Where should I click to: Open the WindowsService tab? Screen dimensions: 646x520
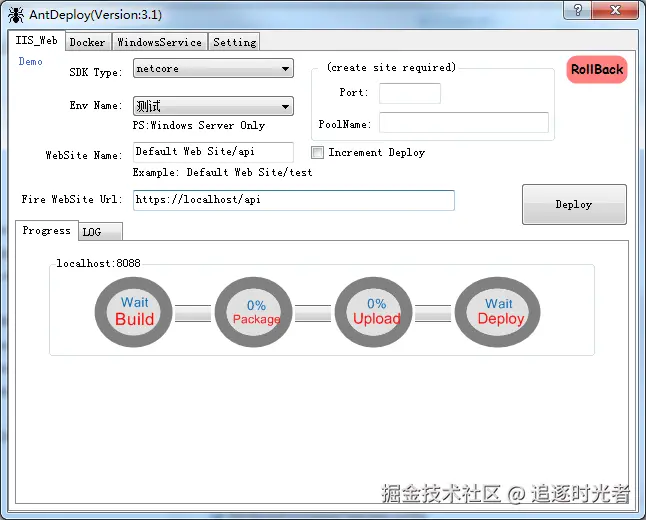159,42
